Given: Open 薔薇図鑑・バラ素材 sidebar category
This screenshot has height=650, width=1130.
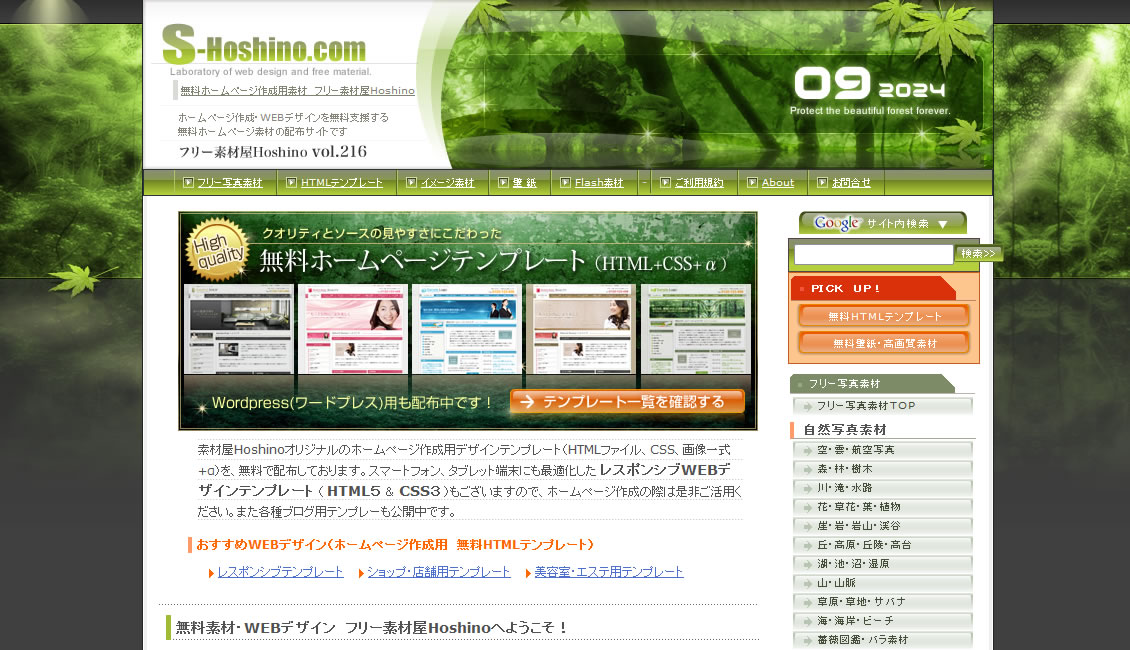Looking at the screenshot, I should coord(883,640).
